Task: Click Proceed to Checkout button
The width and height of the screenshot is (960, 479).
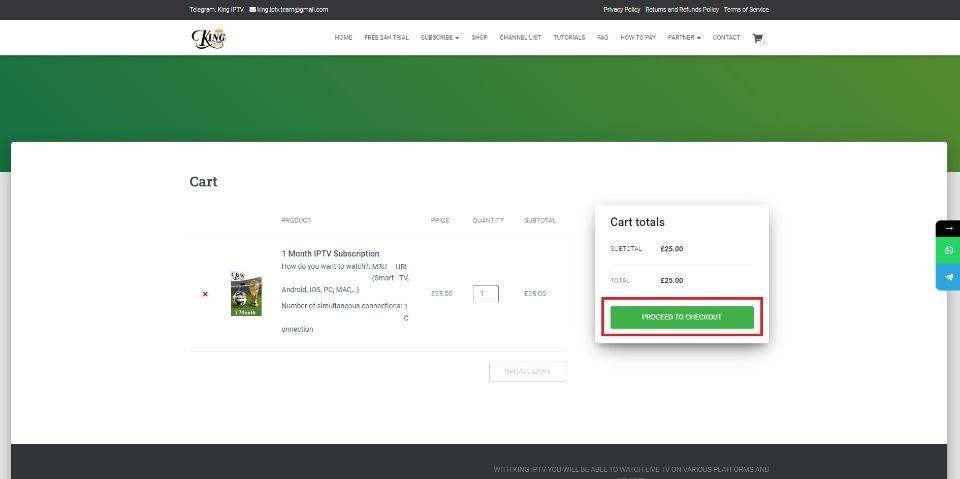Action: pyautogui.click(x=682, y=317)
